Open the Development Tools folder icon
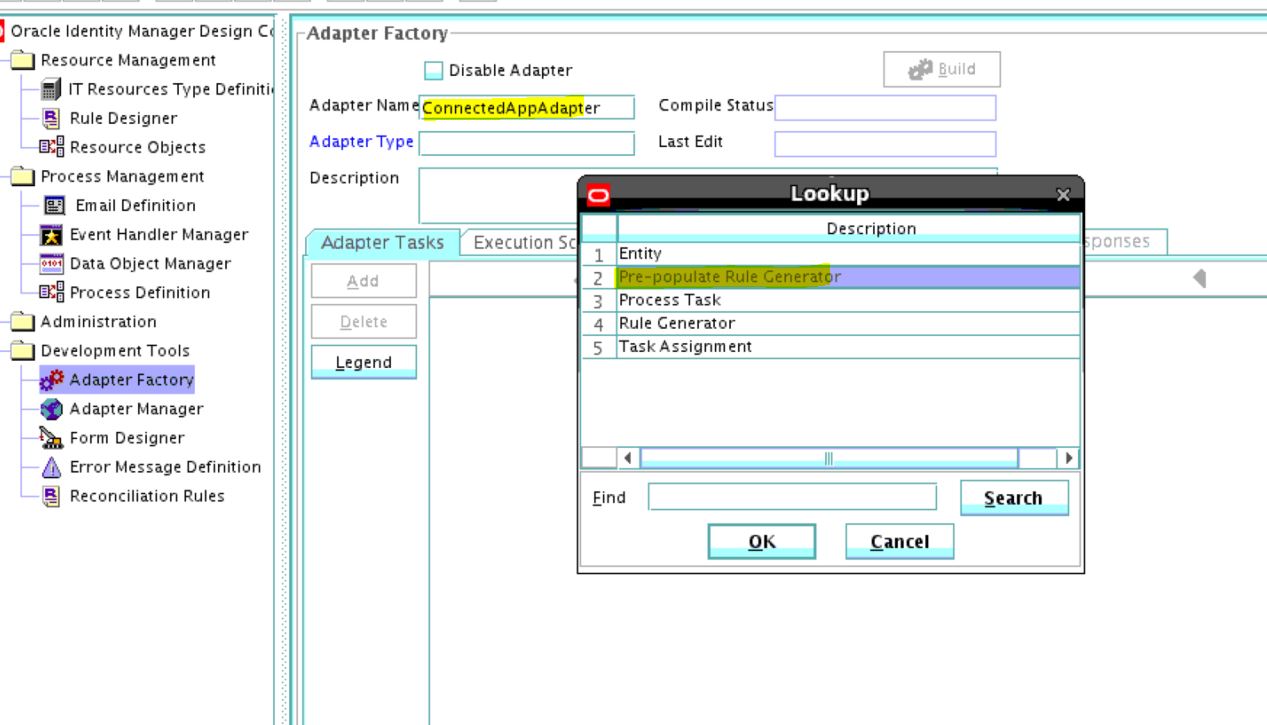Viewport: 1267px width, 725px height. pos(22,350)
